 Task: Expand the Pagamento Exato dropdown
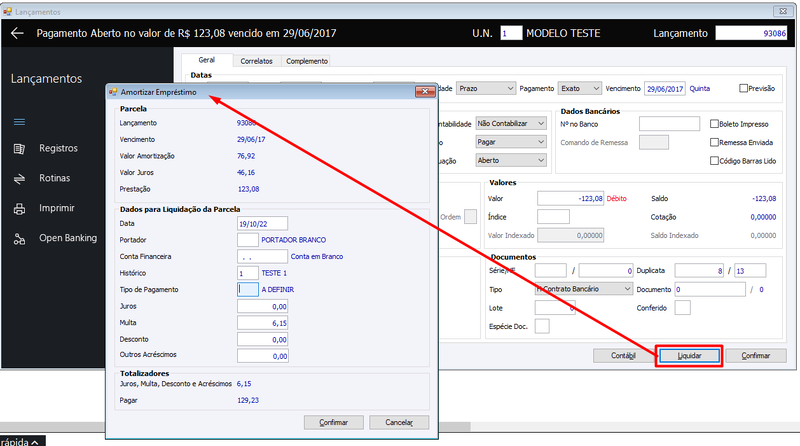580,88
